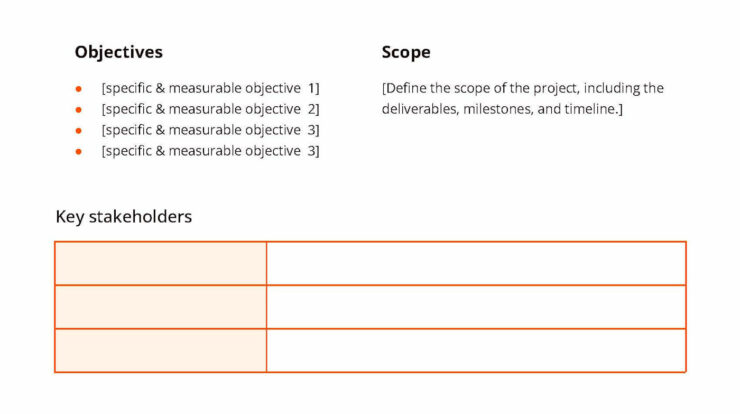Viewport: 740px width, 414px height.
Task: Select the third orange bullet point
Action: pyautogui.click(x=79, y=130)
